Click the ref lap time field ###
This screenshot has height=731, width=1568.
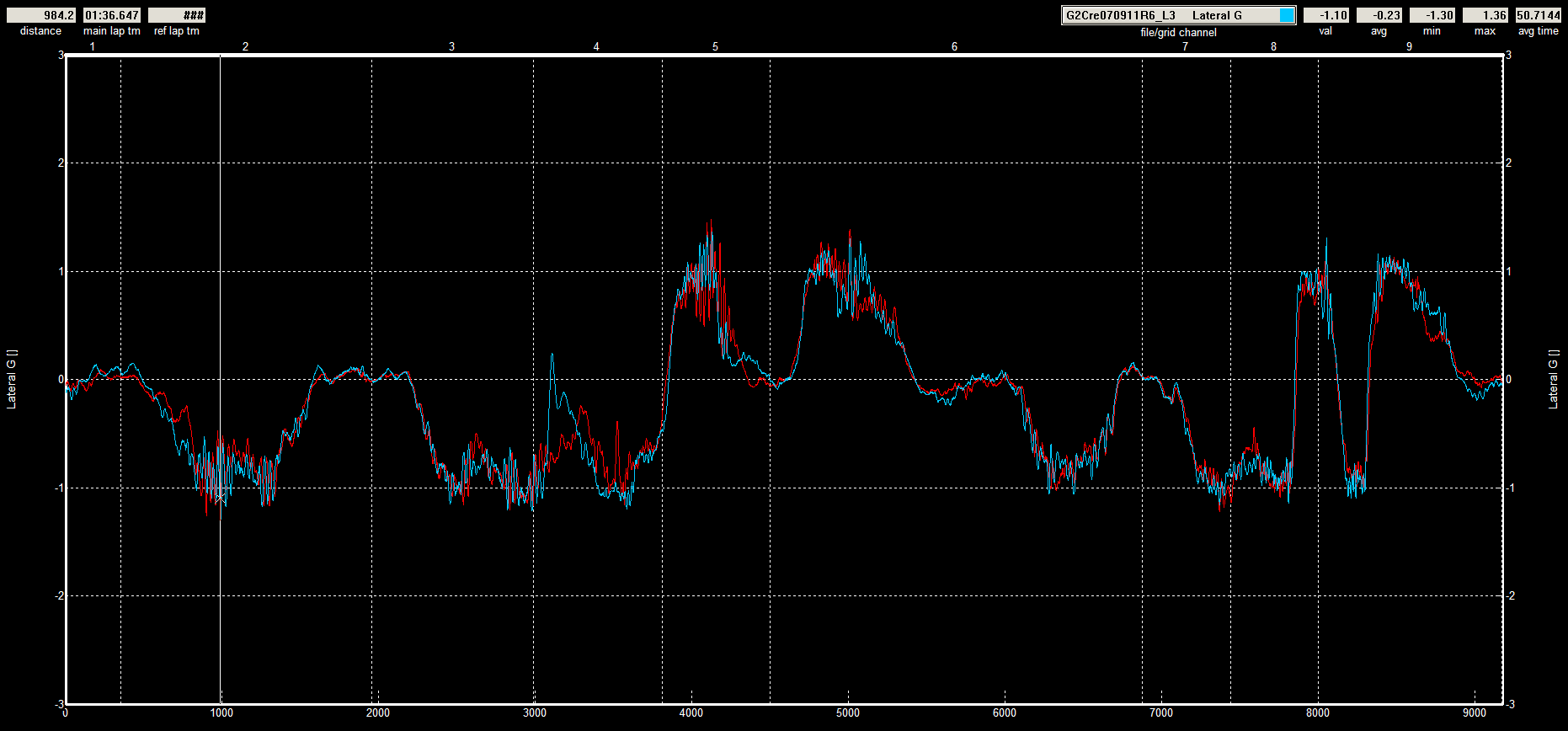point(177,15)
